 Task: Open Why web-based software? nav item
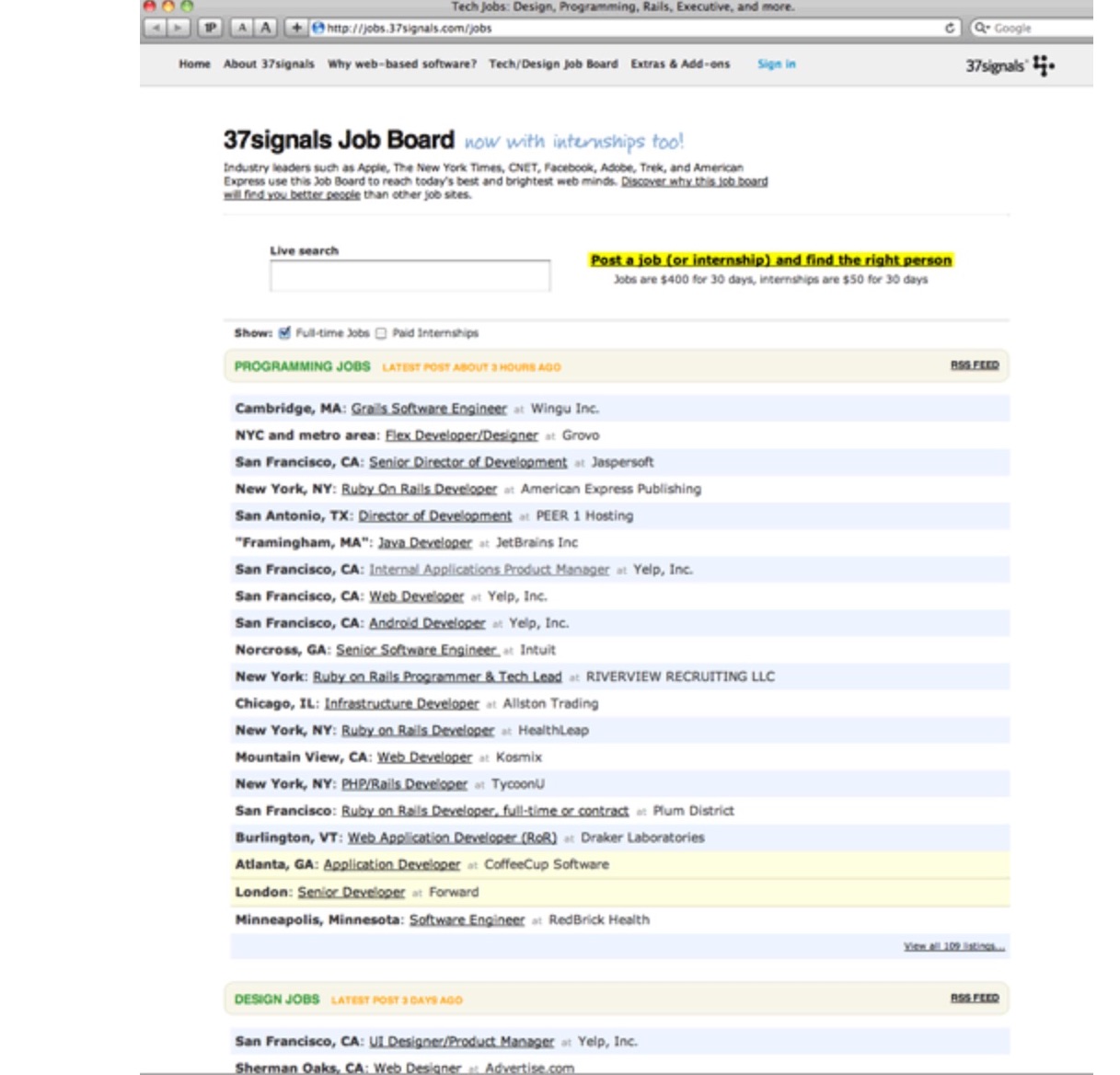(x=402, y=64)
